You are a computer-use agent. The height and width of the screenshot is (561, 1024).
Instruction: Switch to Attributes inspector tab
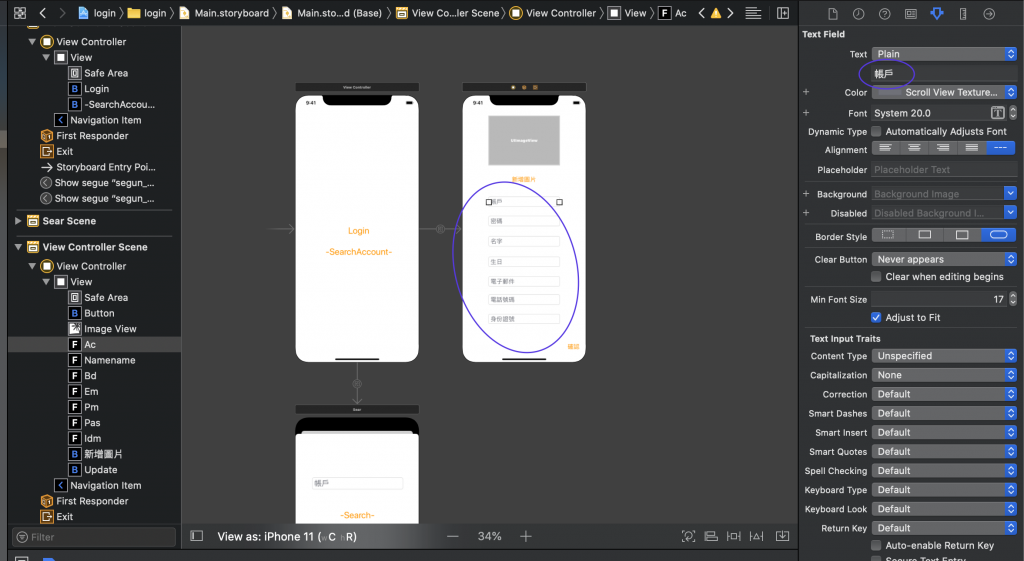[936, 14]
